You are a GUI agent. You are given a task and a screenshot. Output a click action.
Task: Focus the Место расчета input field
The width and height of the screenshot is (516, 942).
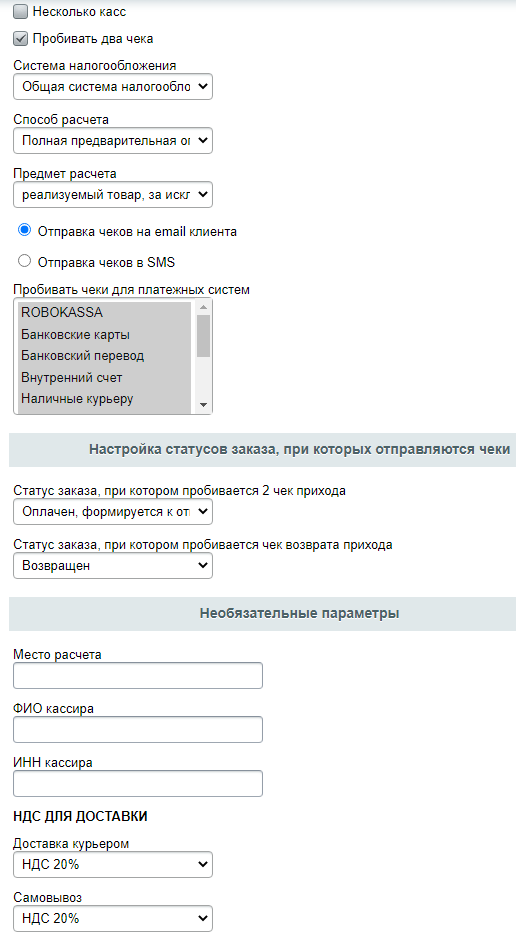click(138, 675)
